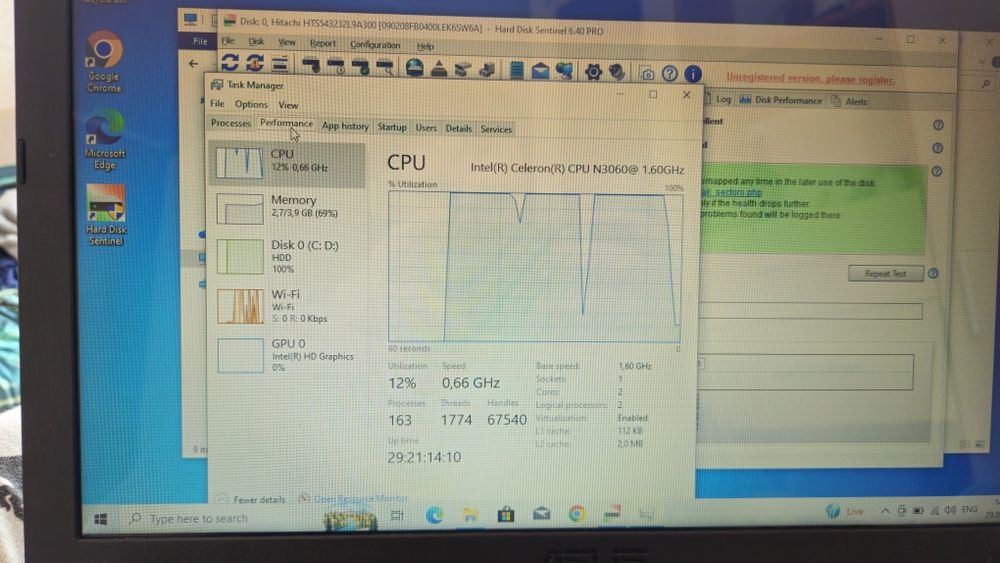Click the triangle eject-style icon in Hard Disk Sentinel toolbar
Viewport: 1000px width, 563px height.
pos(439,68)
